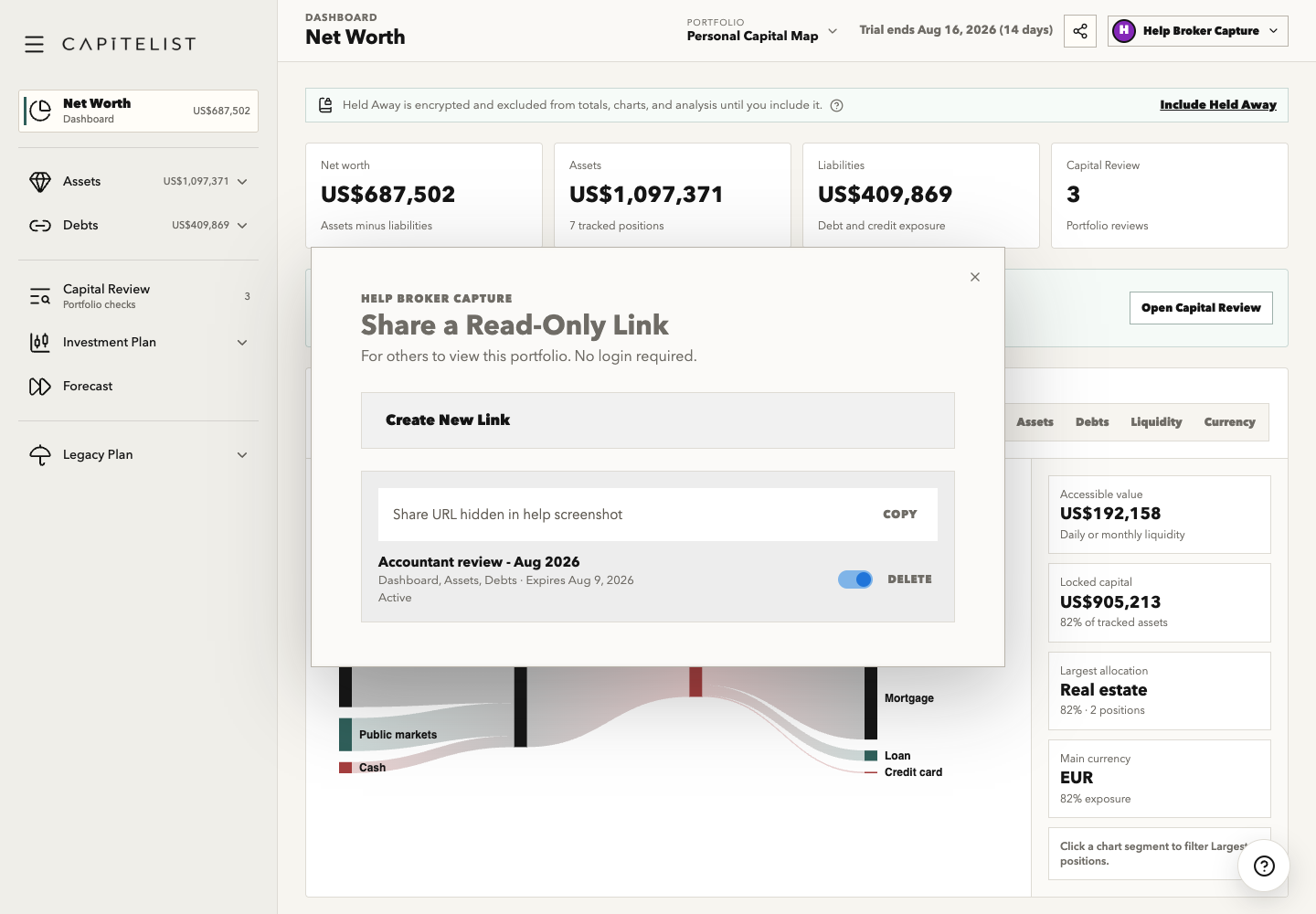This screenshot has height=914, width=1316.
Task: Open the hamburger menu icon
Action: click(x=35, y=44)
